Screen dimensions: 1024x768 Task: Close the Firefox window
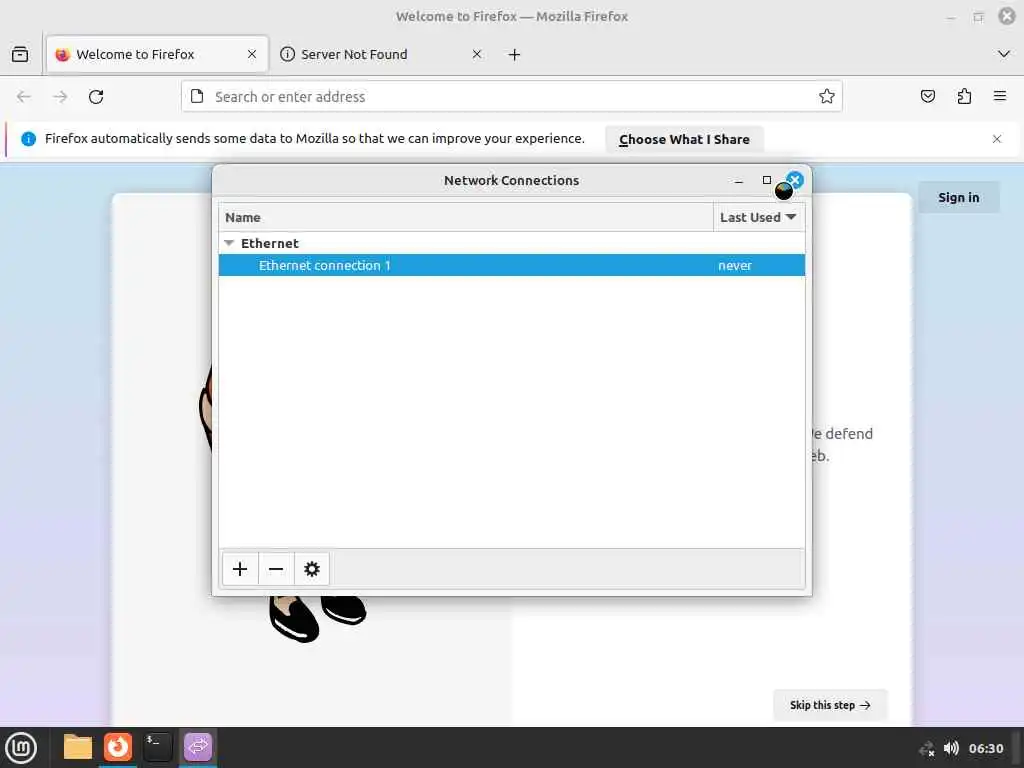1007,16
